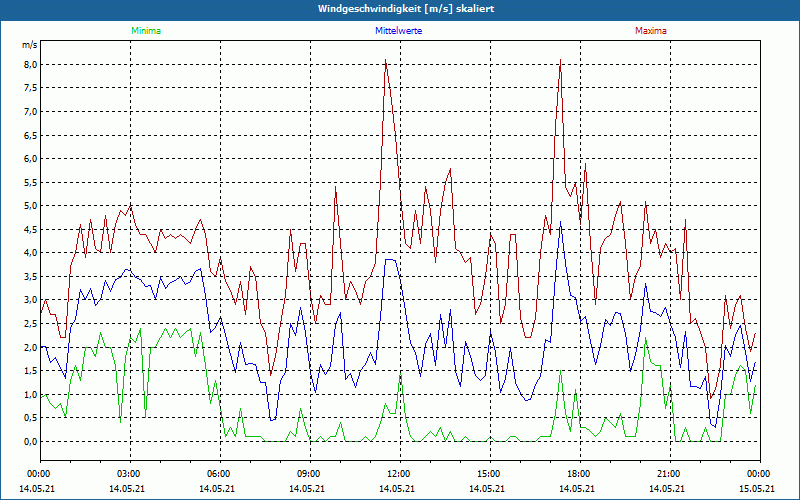Click the 03:00 time axis label
The height and width of the screenshot is (500, 800).
(128, 474)
